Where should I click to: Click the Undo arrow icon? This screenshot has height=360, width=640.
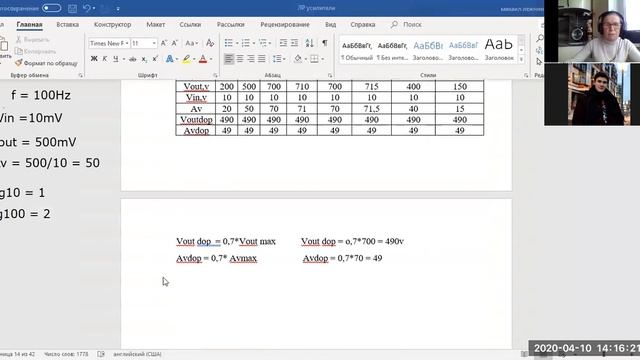tap(87, 8)
